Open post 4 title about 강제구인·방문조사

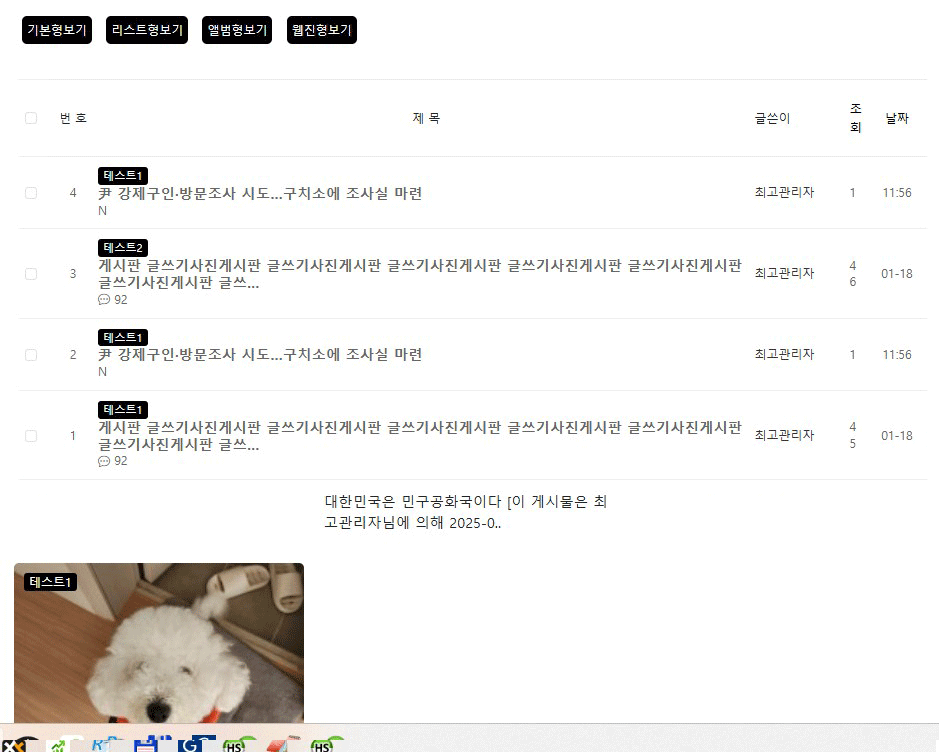tap(260, 193)
